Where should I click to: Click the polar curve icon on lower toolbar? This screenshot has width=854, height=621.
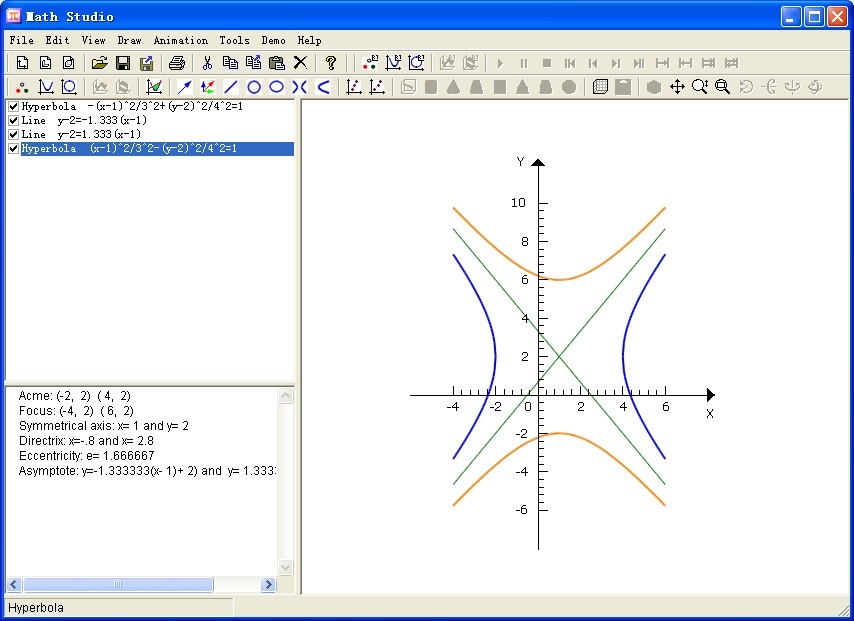point(69,87)
